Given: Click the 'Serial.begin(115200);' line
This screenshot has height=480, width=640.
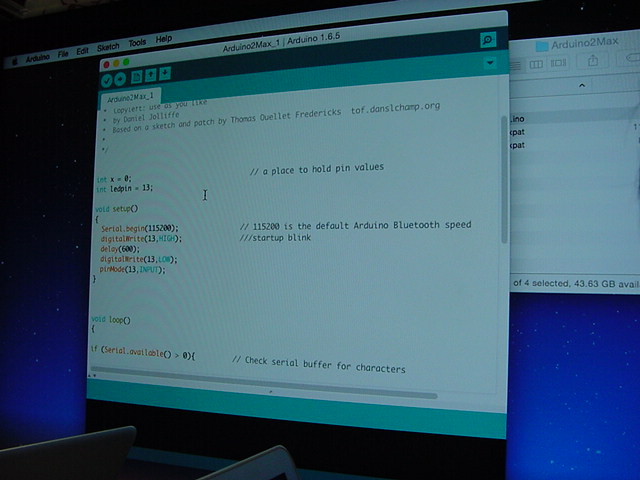Looking at the screenshot, I should point(140,229).
